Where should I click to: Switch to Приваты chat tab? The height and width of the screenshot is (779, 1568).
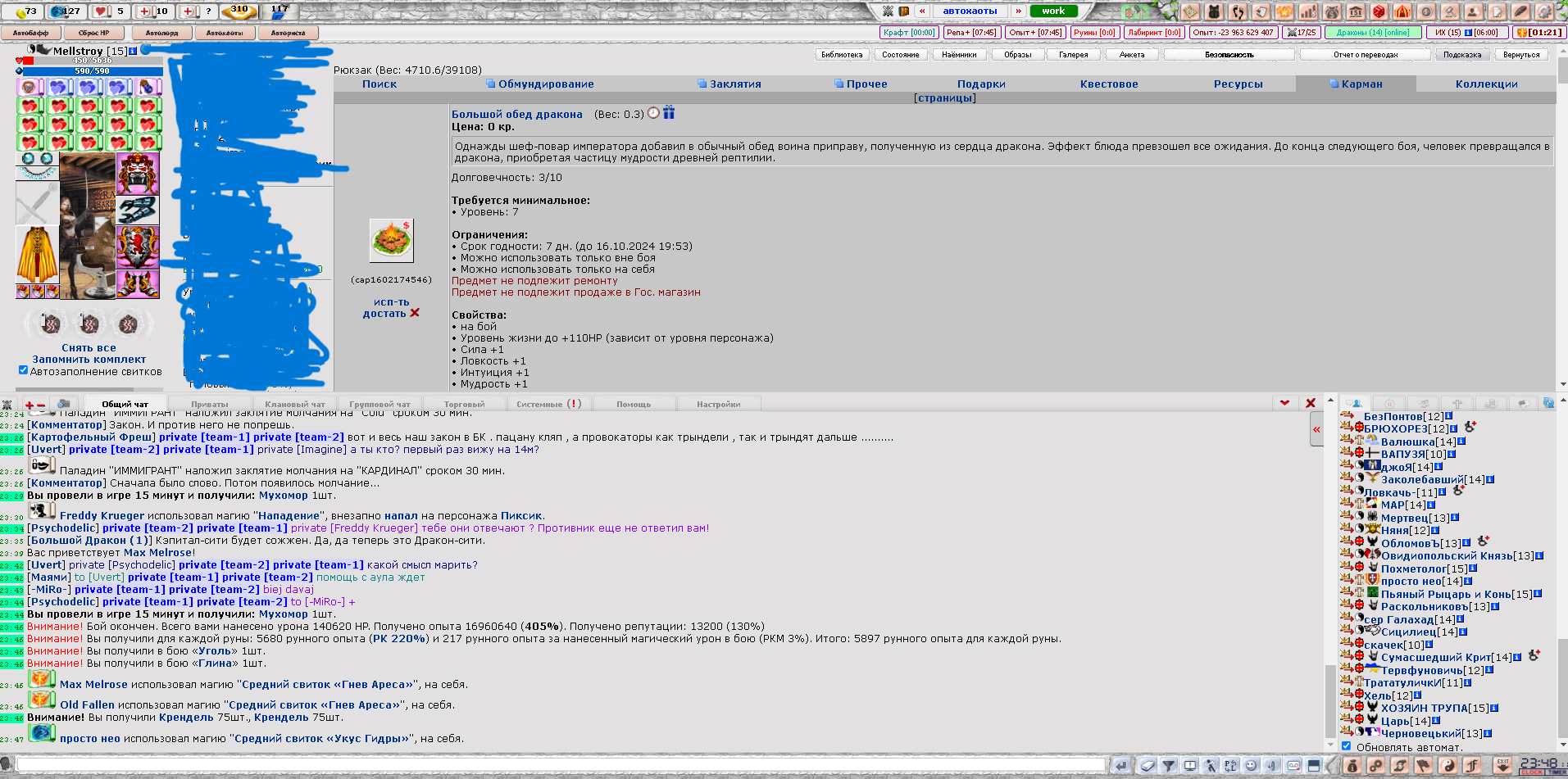pyautogui.click(x=210, y=404)
